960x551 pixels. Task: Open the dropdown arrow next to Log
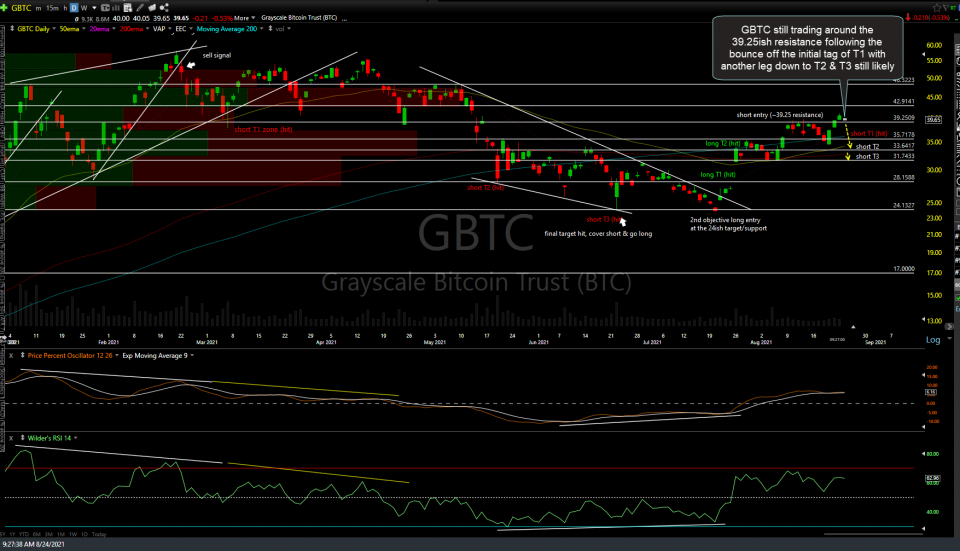(x=950, y=339)
